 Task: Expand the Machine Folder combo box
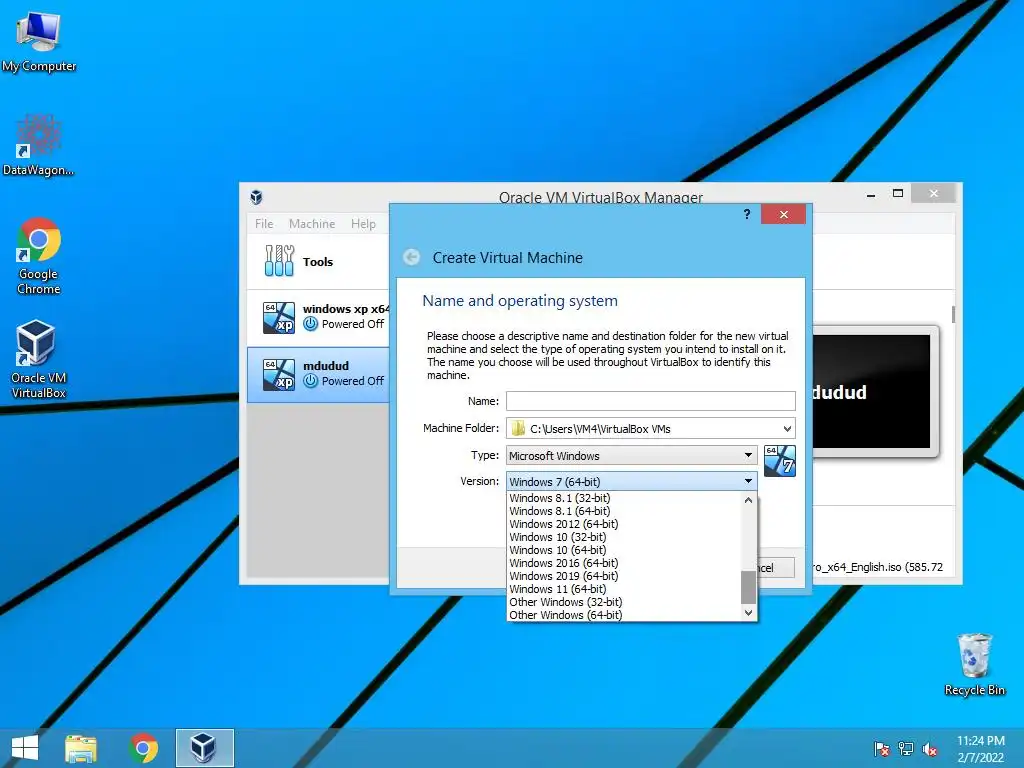[787, 428]
